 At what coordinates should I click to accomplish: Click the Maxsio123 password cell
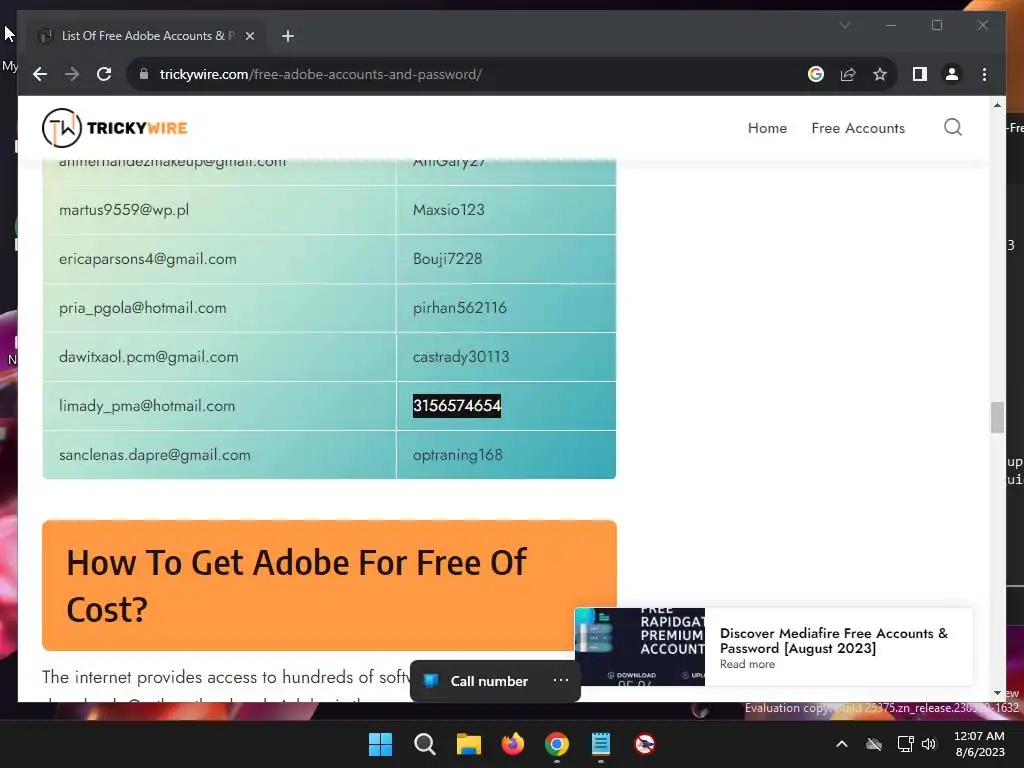pyautogui.click(x=506, y=210)
